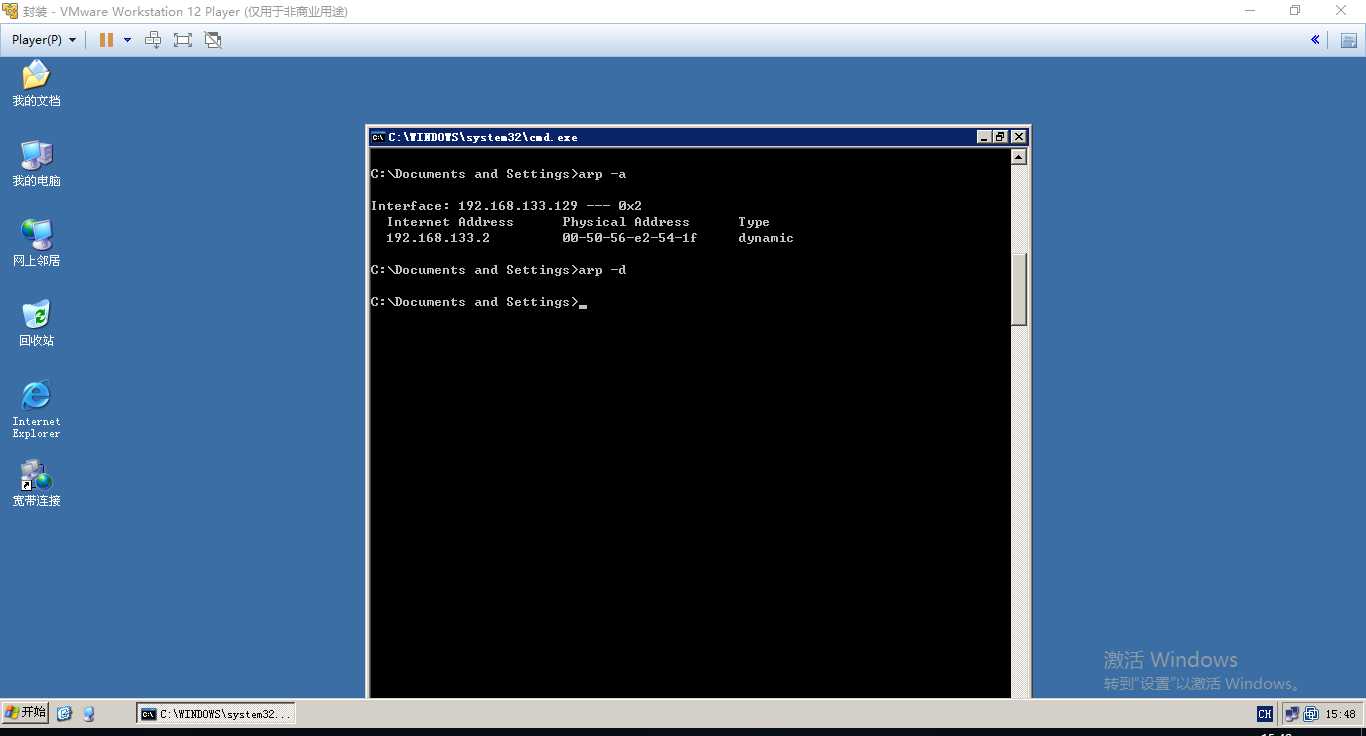Open the VMware devices panel icon
Viewport: 1366px width, 736px height.
pyautogui.click(x=1348, y=40)
